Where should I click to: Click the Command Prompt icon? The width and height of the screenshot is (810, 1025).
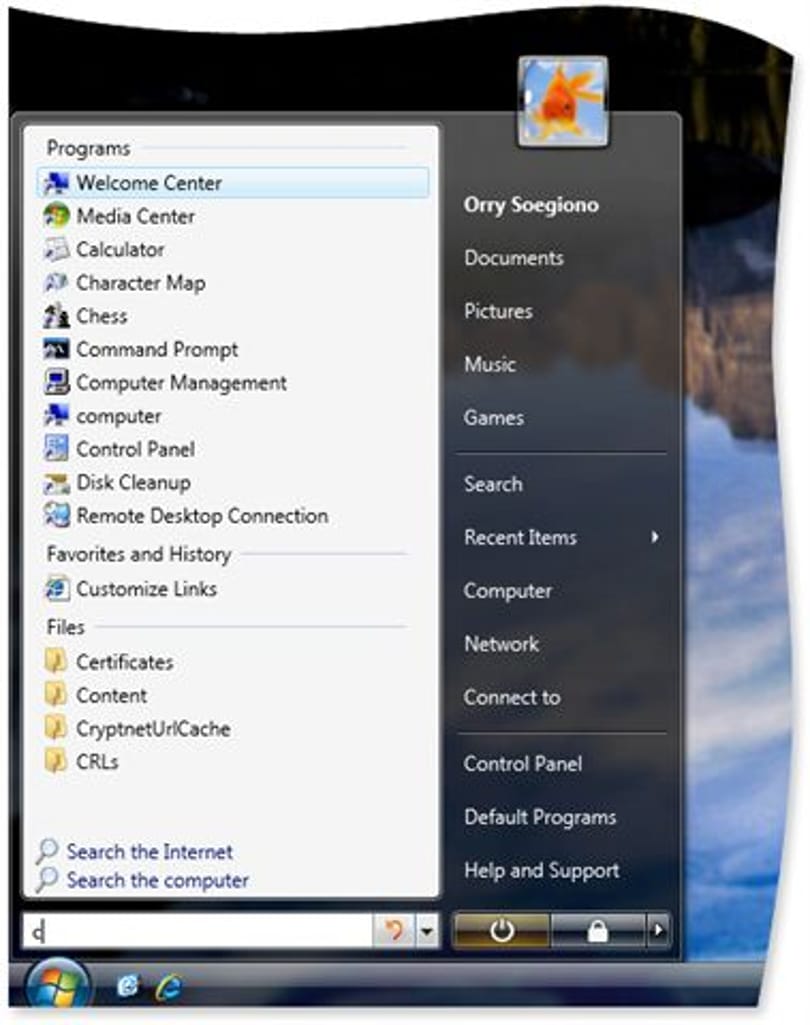[x=56, y=350]
